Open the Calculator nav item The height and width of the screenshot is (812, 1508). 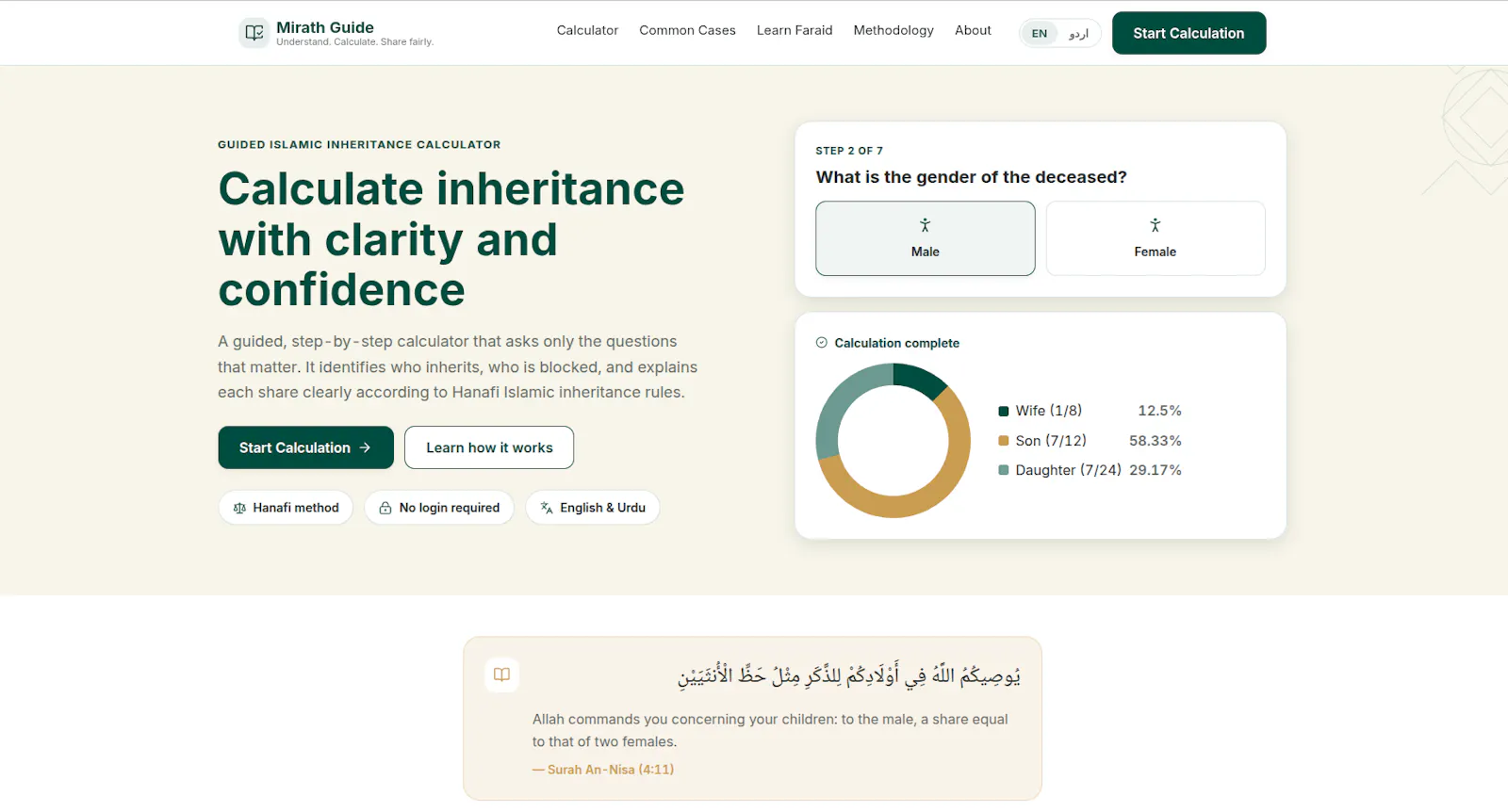click(x=587, y=30)
